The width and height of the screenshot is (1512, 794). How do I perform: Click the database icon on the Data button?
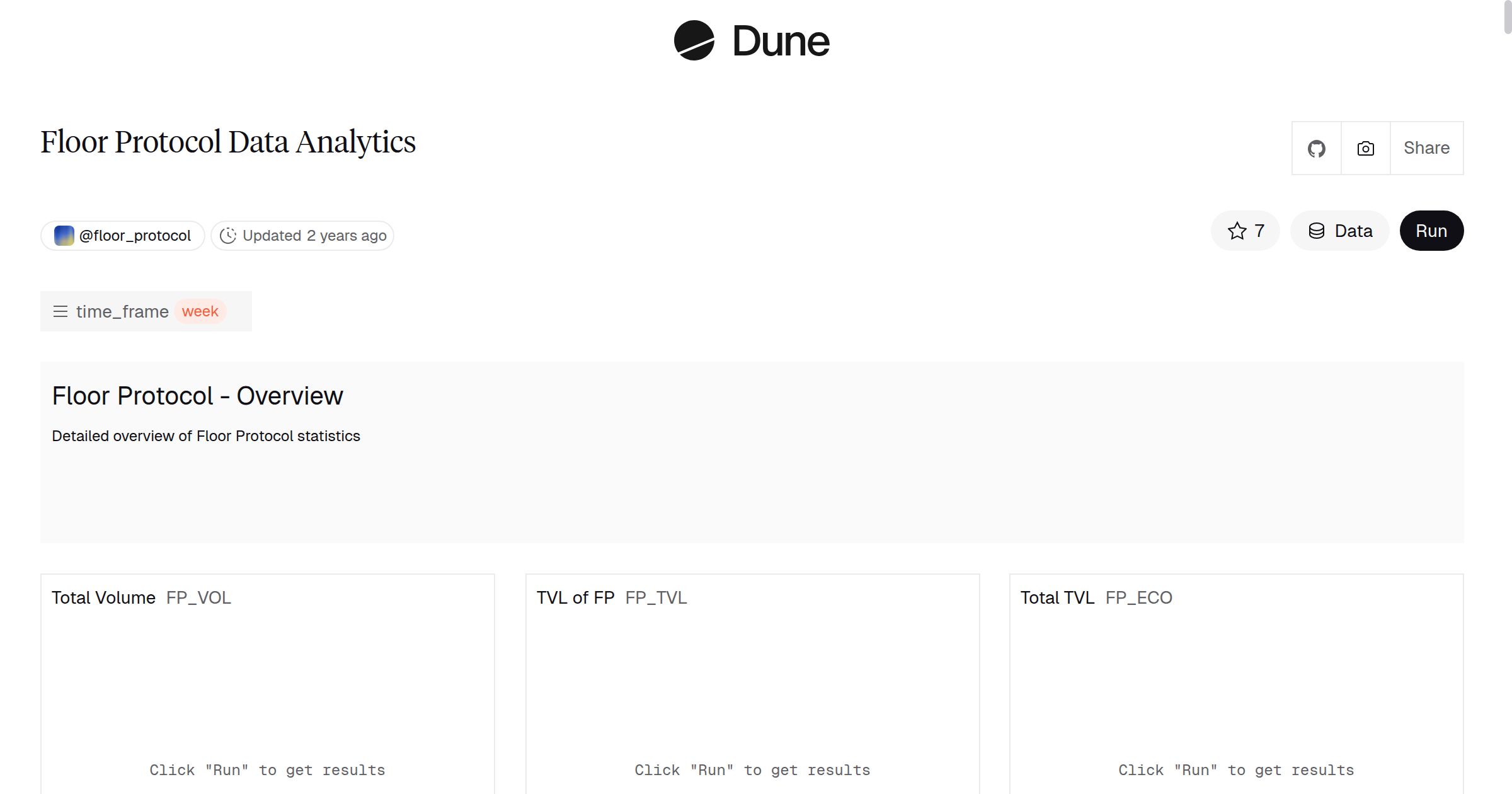(x=1317, y=231)
